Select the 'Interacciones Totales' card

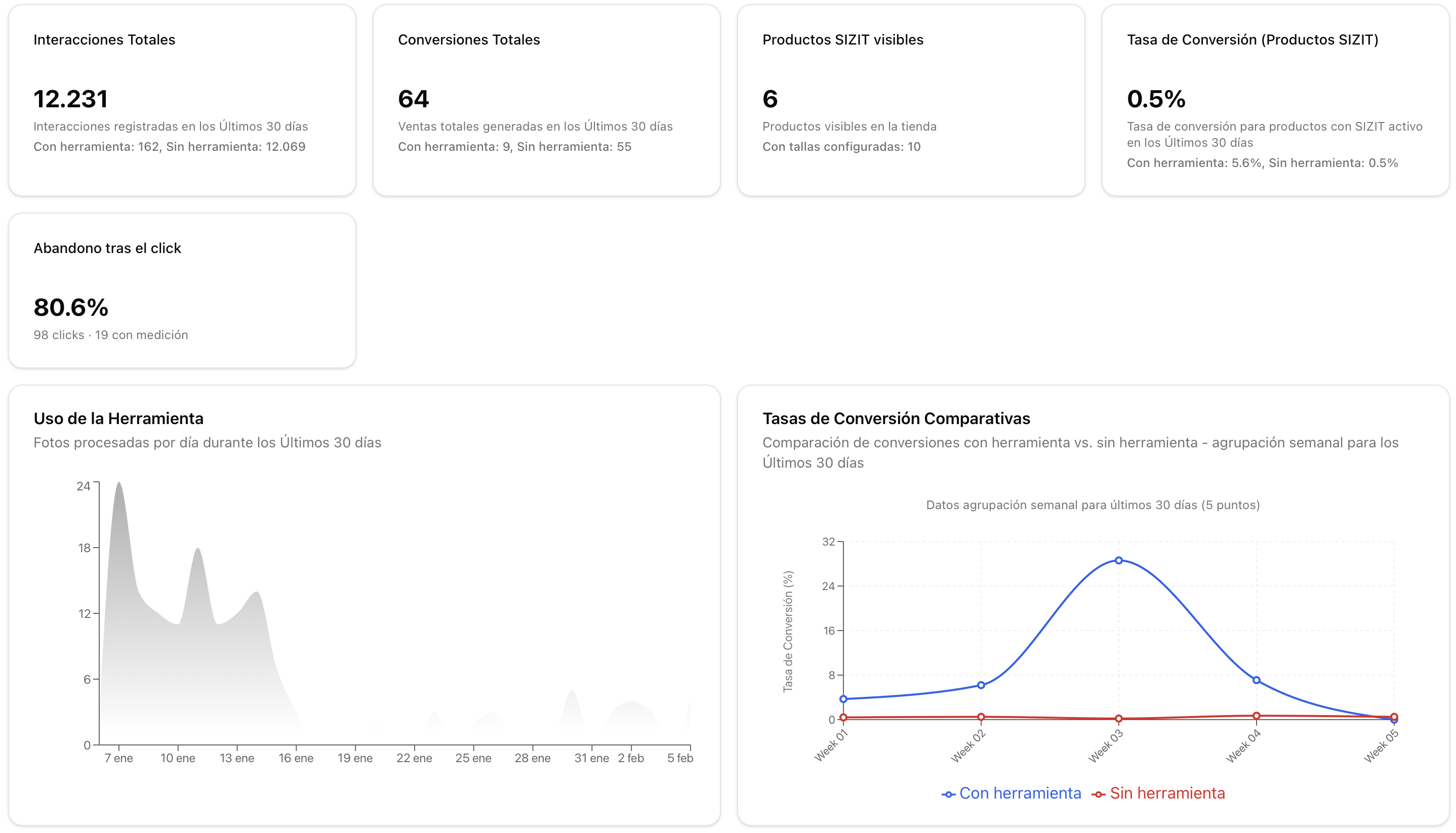click(182, 97)
